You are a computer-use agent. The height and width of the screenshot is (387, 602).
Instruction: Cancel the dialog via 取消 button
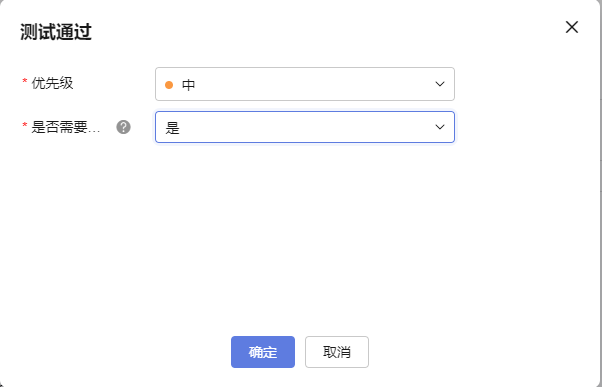[337, 352]
